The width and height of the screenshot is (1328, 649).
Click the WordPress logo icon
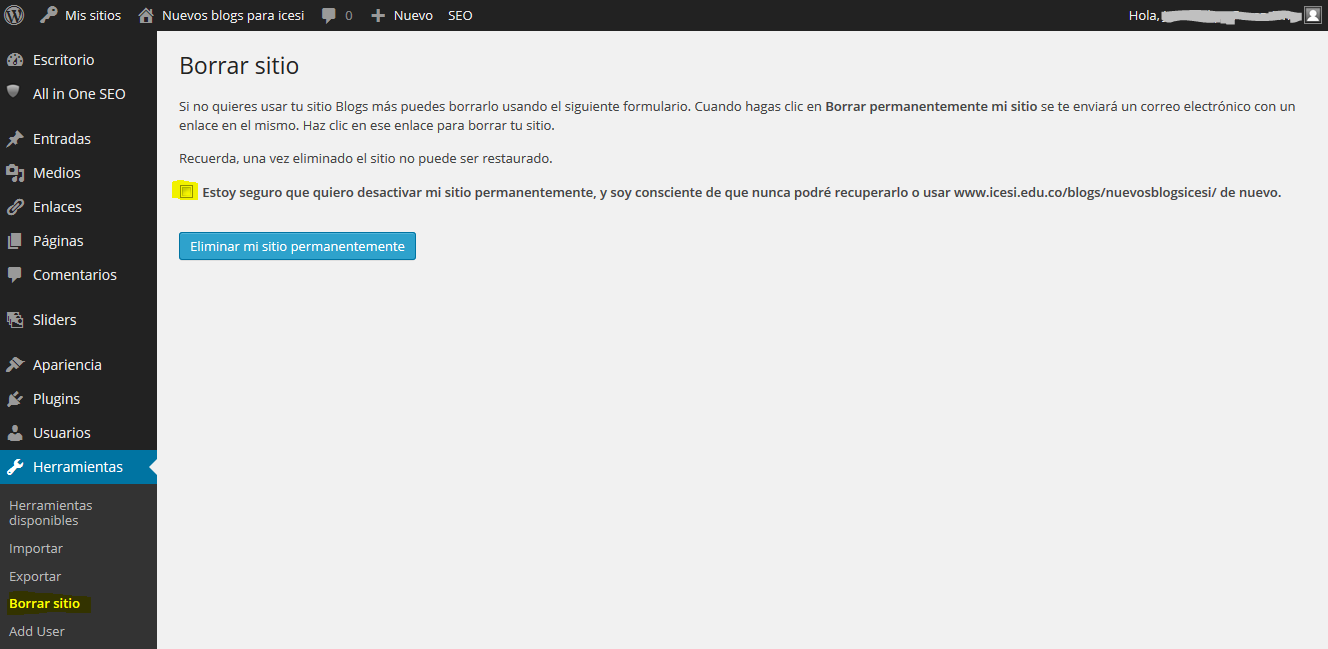click(x=14, y=15)
